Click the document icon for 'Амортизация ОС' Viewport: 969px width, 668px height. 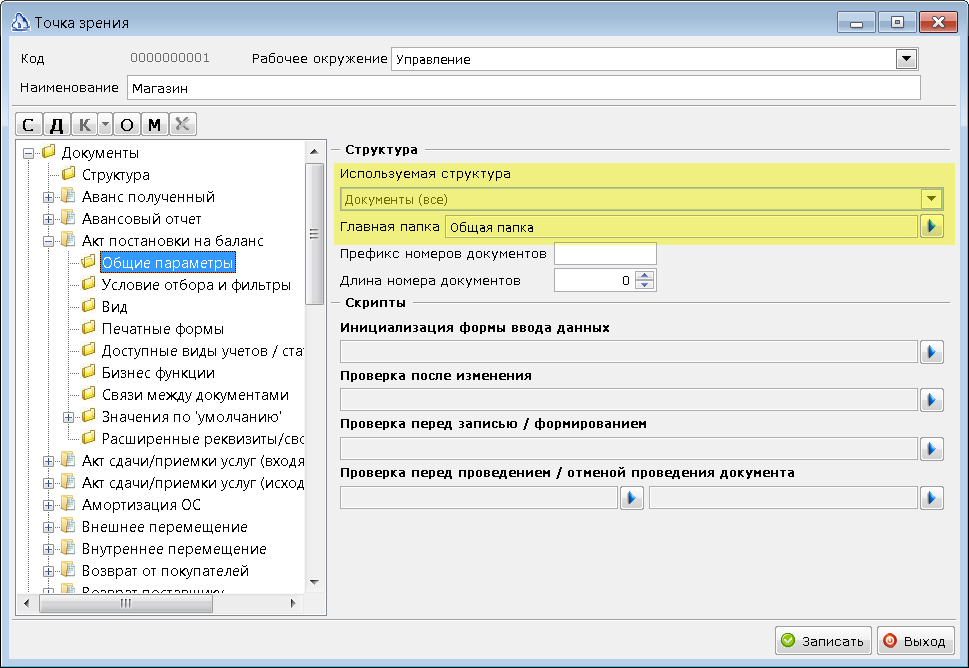[69, 504]
